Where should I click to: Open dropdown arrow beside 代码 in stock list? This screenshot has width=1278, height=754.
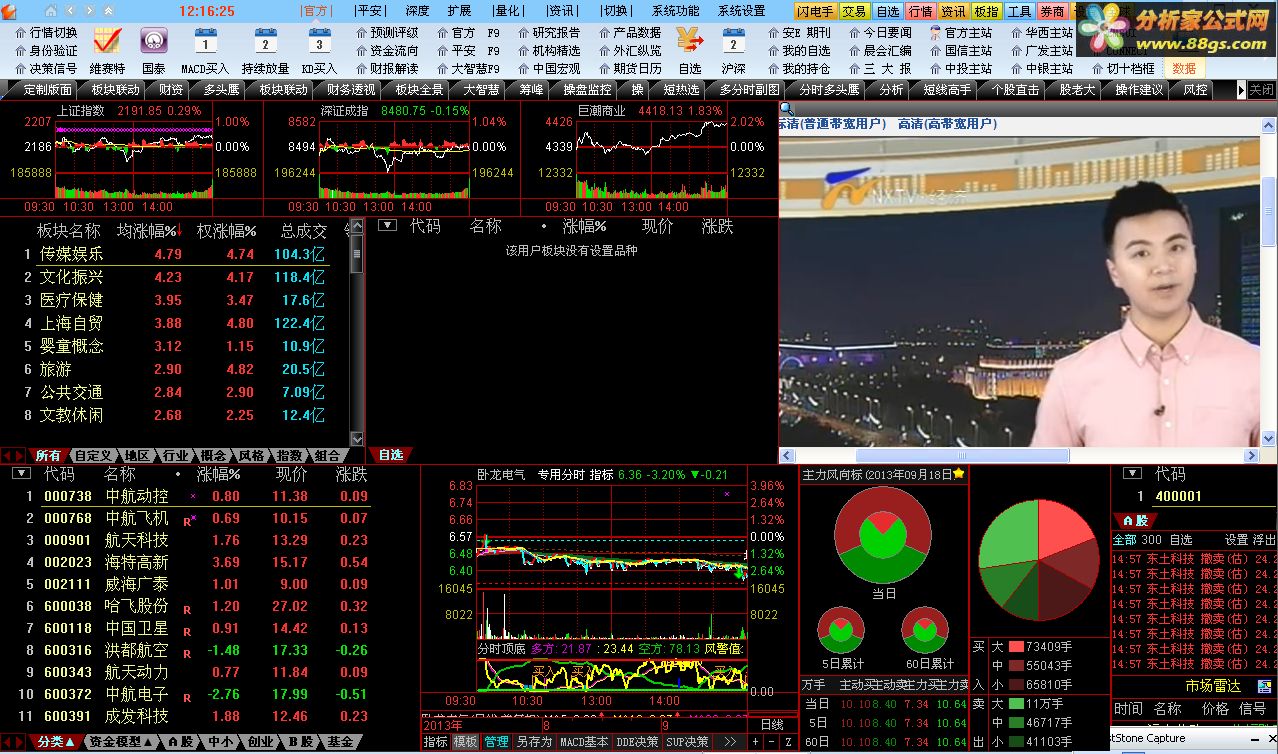coord(21,473)
